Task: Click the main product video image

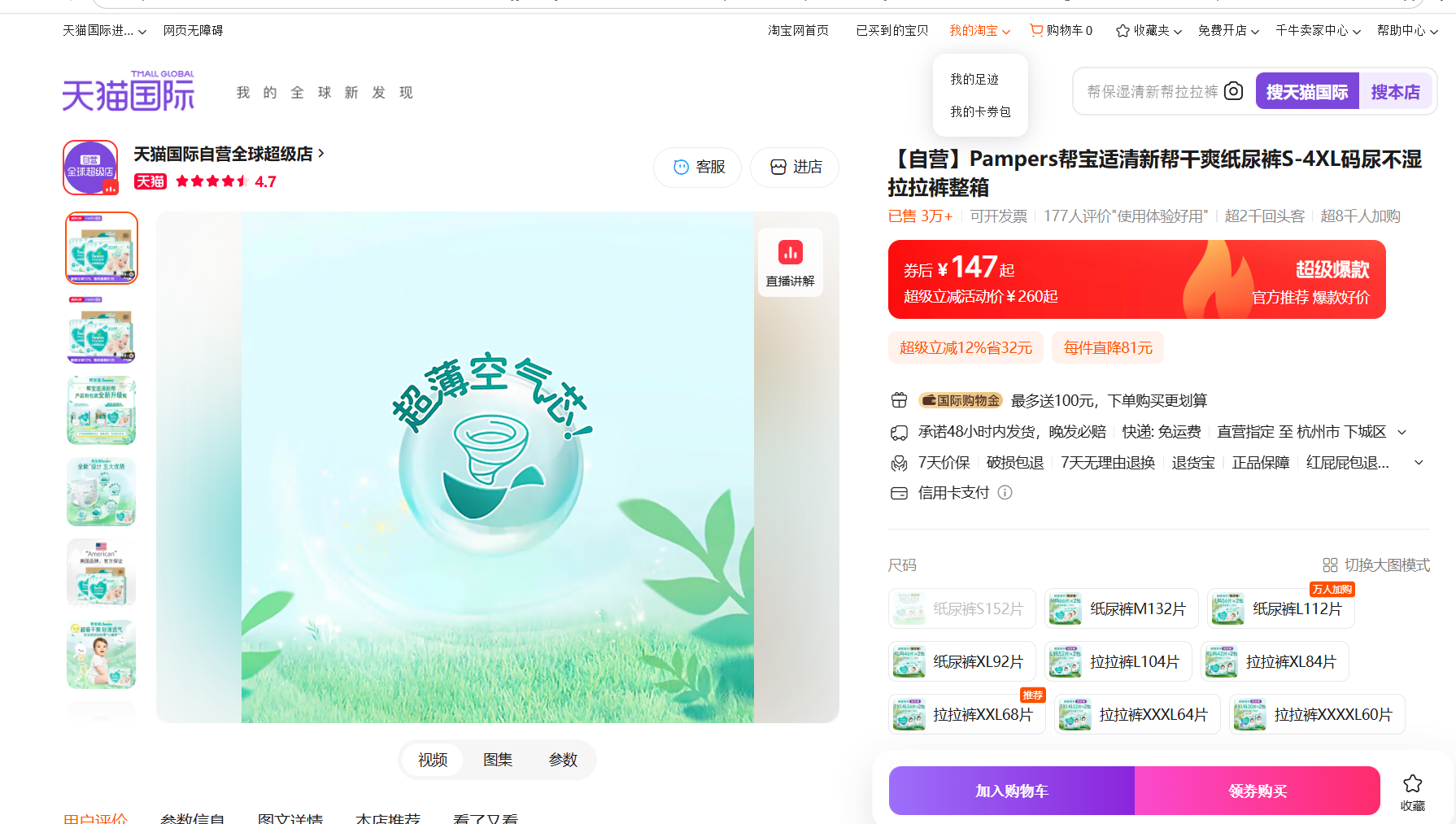Action: point(498,467)
